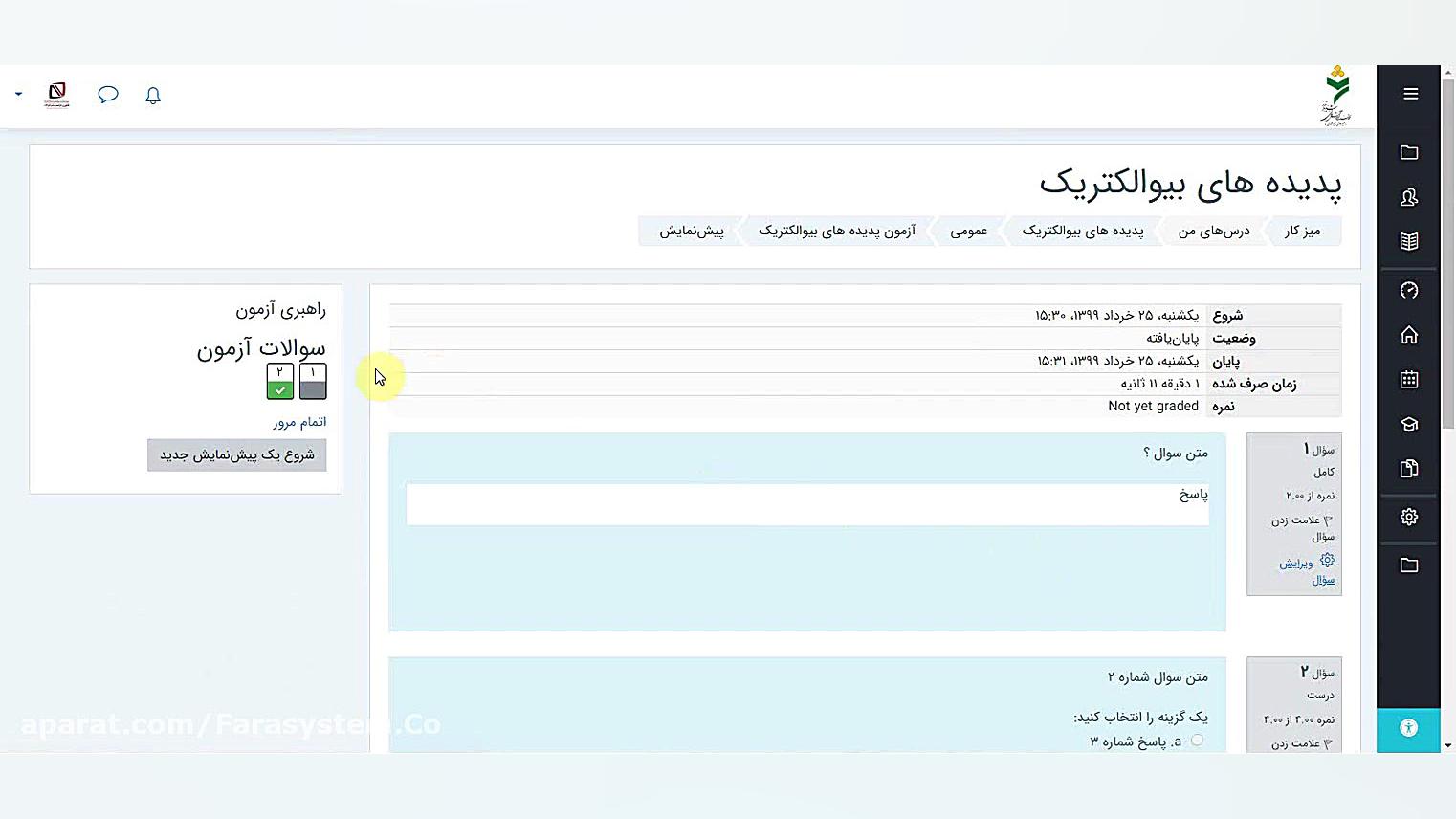The image size is (1456, 819).
Task: Toggle the sidebar hamburger menu
Action: pyautogui.click(x=1409, y=93)
